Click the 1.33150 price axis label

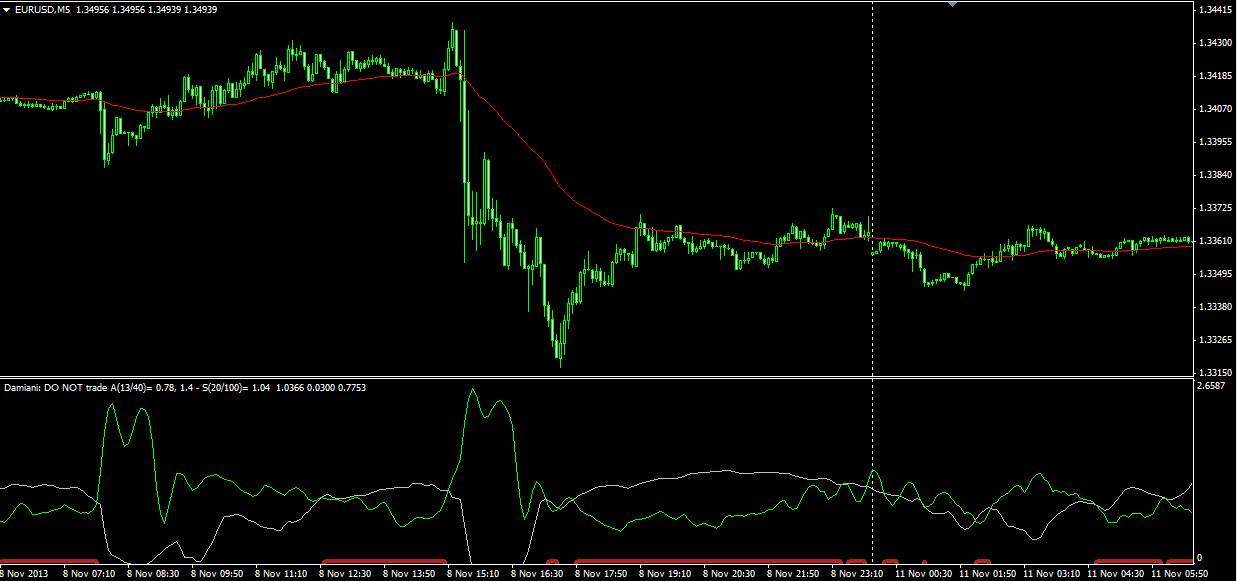pos(1213,372)
